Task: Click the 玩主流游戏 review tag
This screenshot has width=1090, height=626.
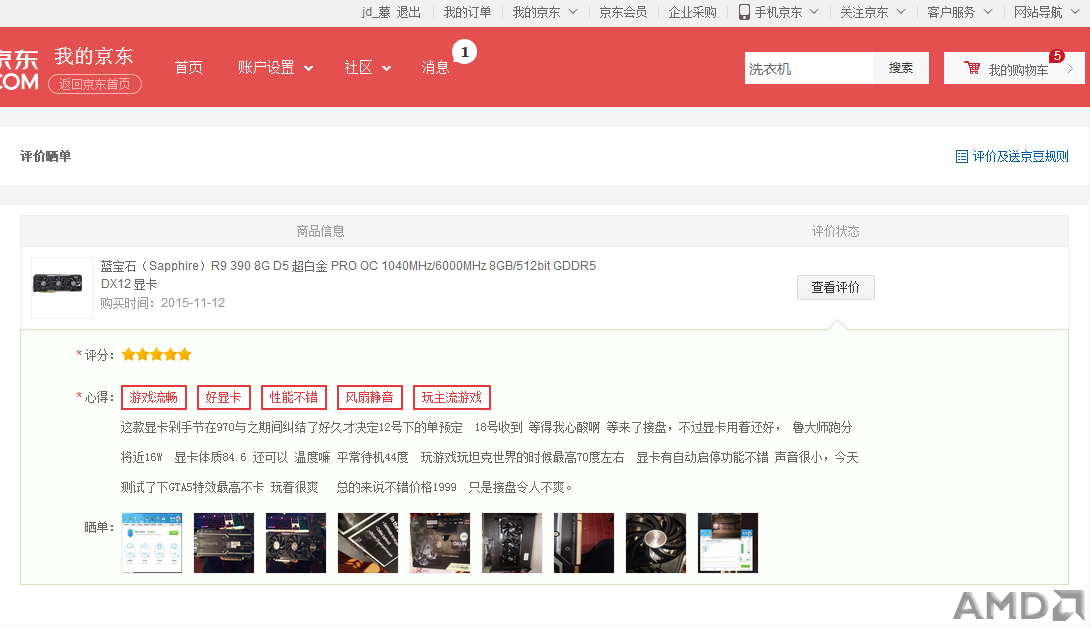Action: [452, 397]
